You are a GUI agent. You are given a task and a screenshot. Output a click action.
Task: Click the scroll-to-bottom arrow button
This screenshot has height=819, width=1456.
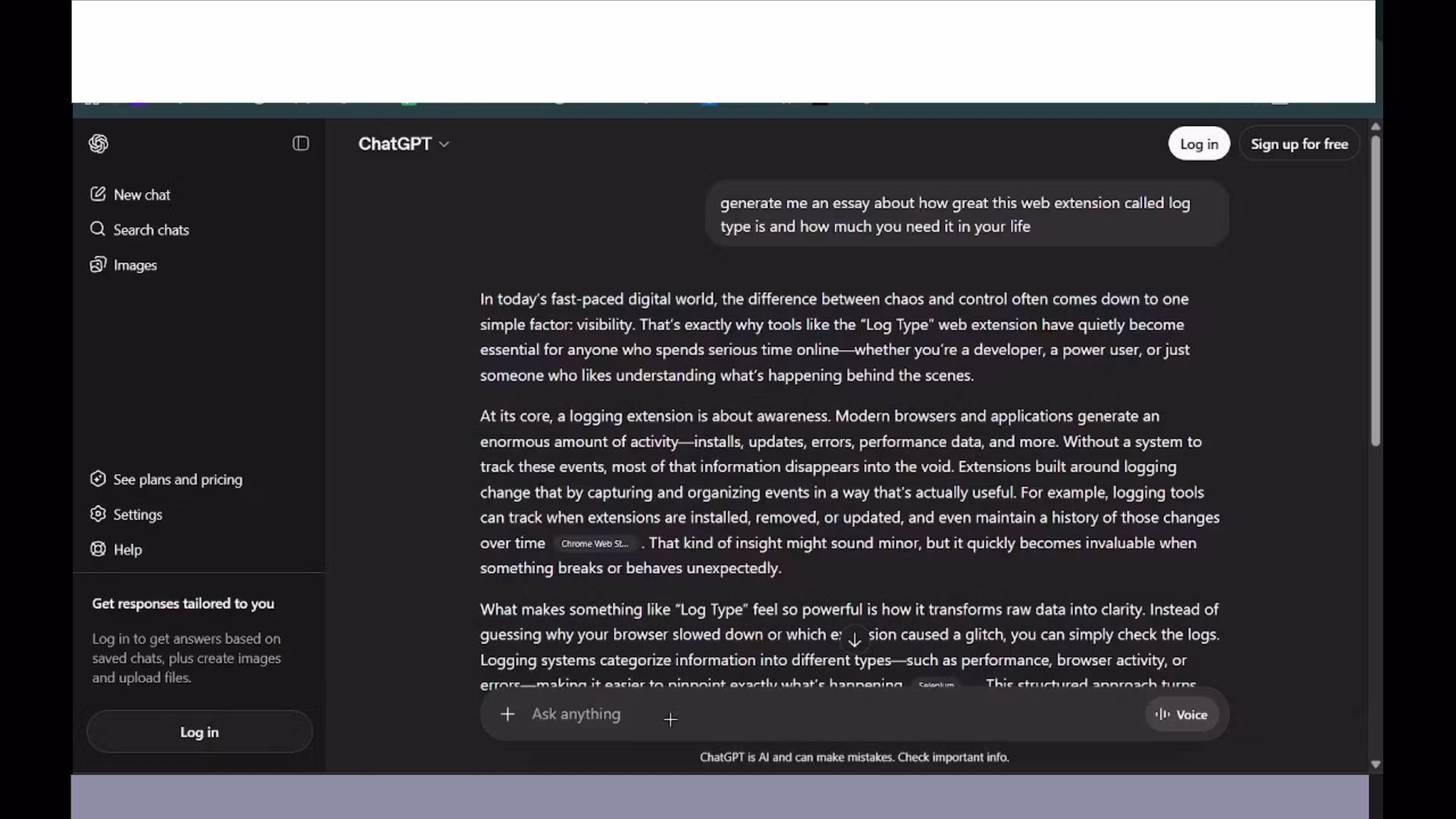[855, 640]
